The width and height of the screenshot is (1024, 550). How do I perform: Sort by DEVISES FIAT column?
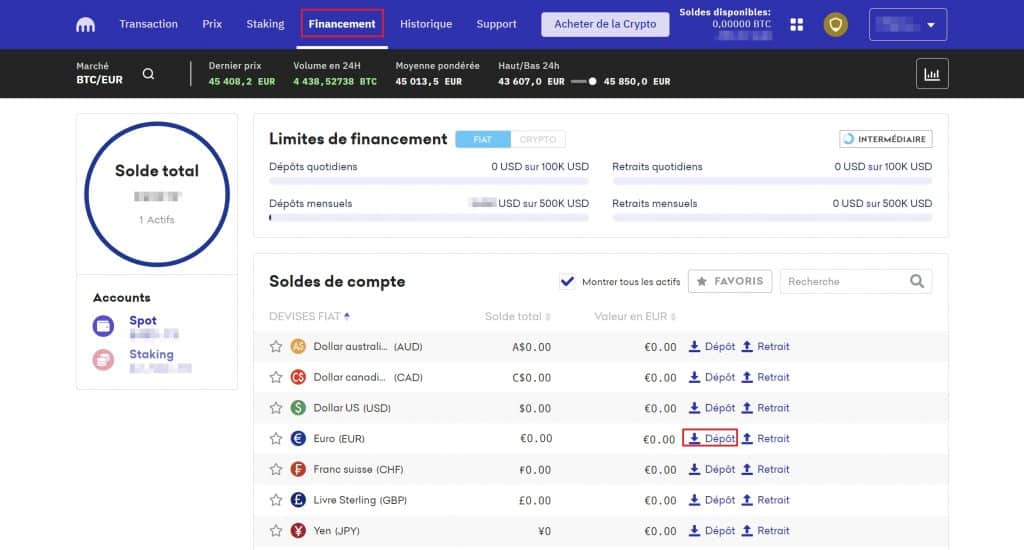(310, 317)
